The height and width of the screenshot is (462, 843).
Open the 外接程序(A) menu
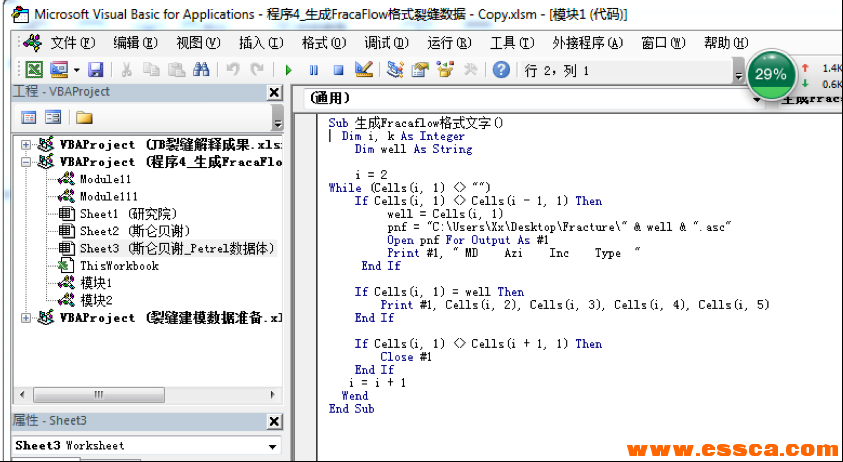pyautogui.click(x=588, y=42)
